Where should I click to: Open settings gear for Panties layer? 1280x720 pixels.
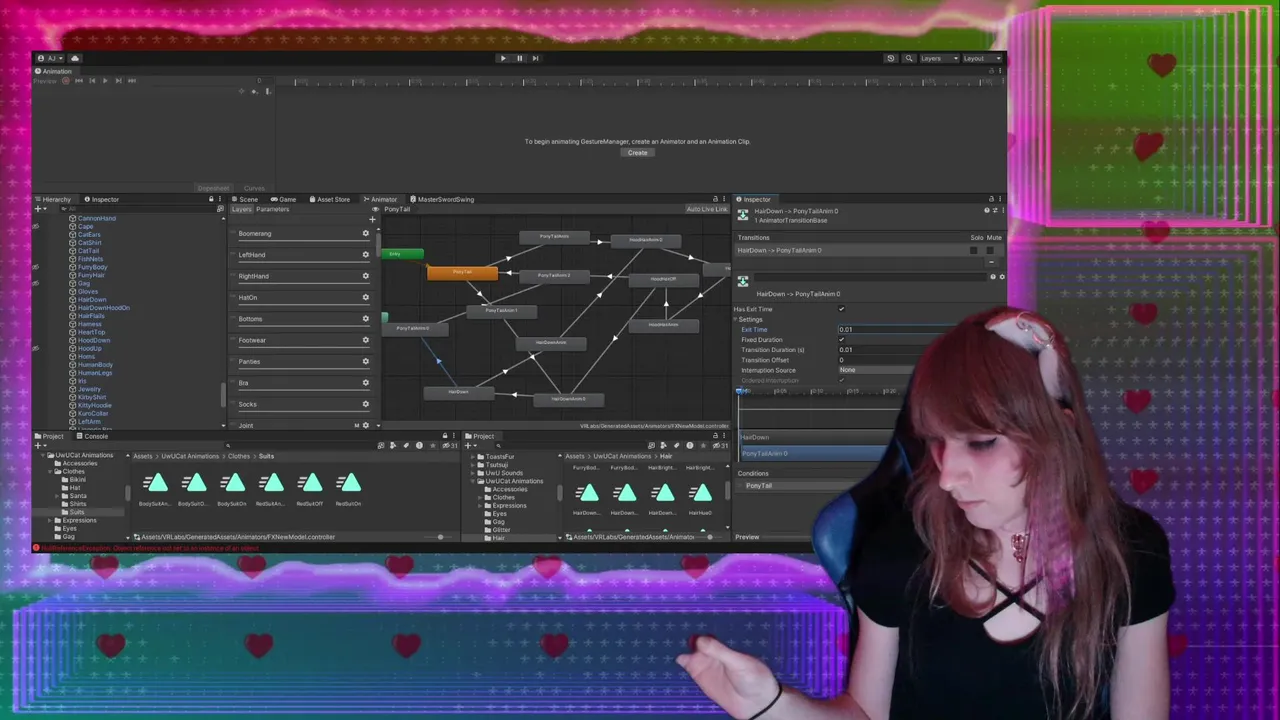point(365,361)
